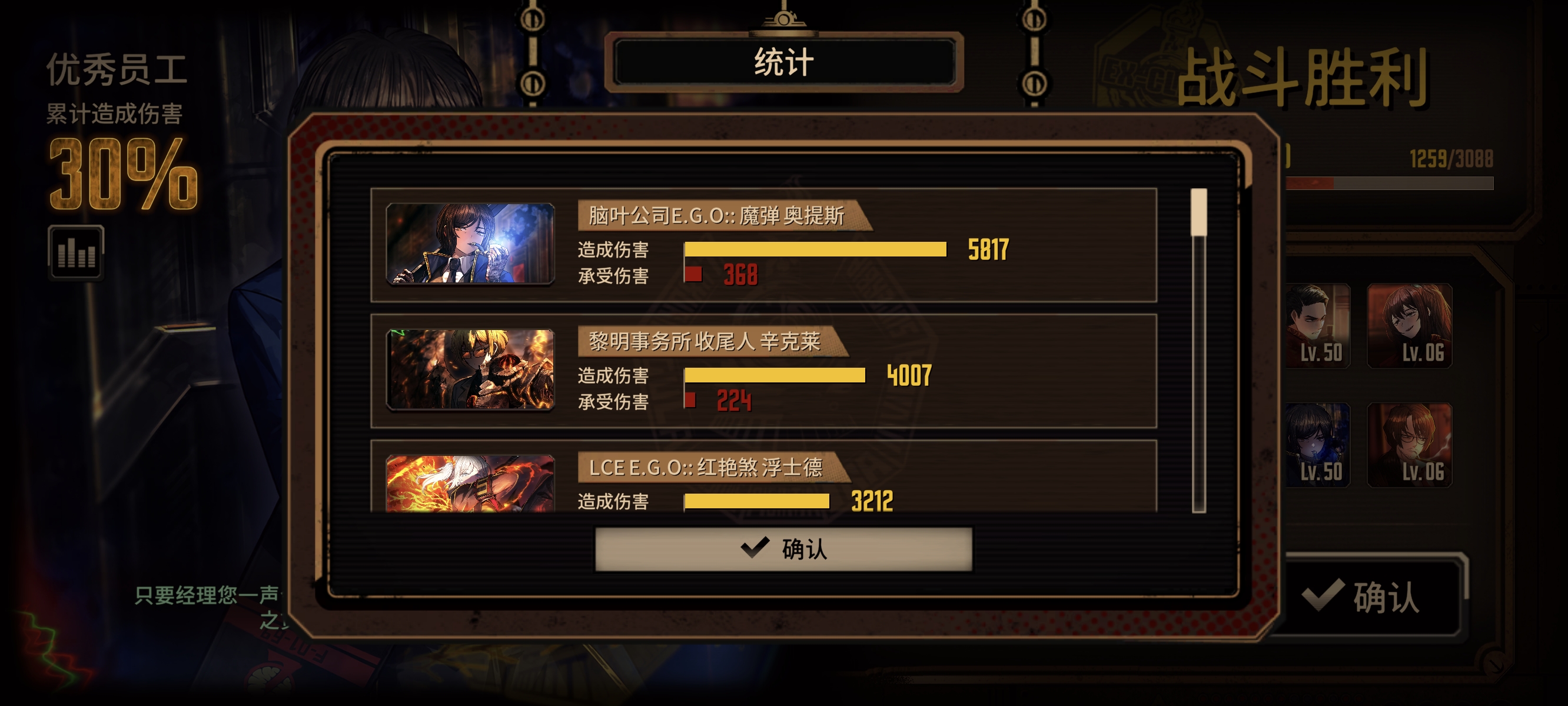Select the top-right Lv. 06 character icon

click(x=1410, y=326)
